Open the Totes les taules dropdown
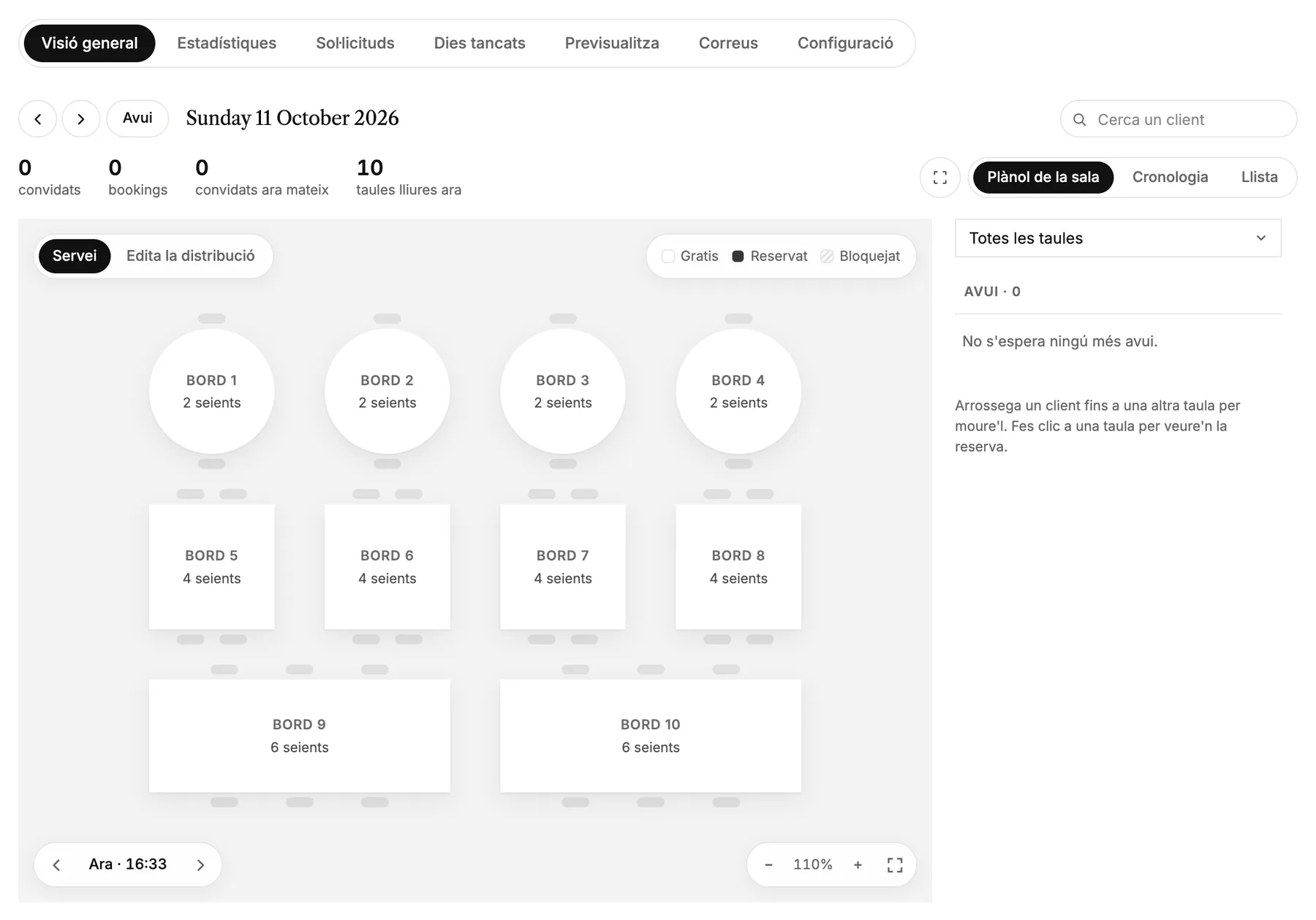The image size is (1316, 920). [1118, 238]
